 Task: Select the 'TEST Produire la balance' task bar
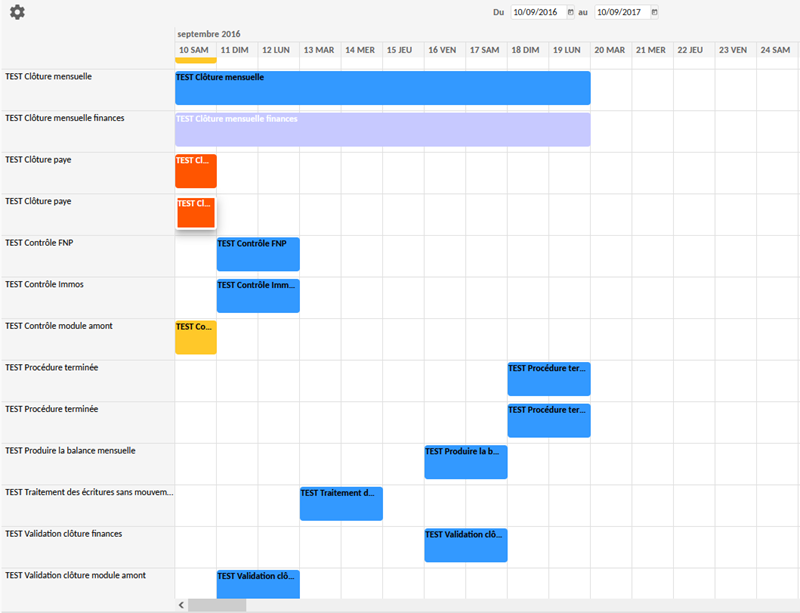[x=466, y=462]
